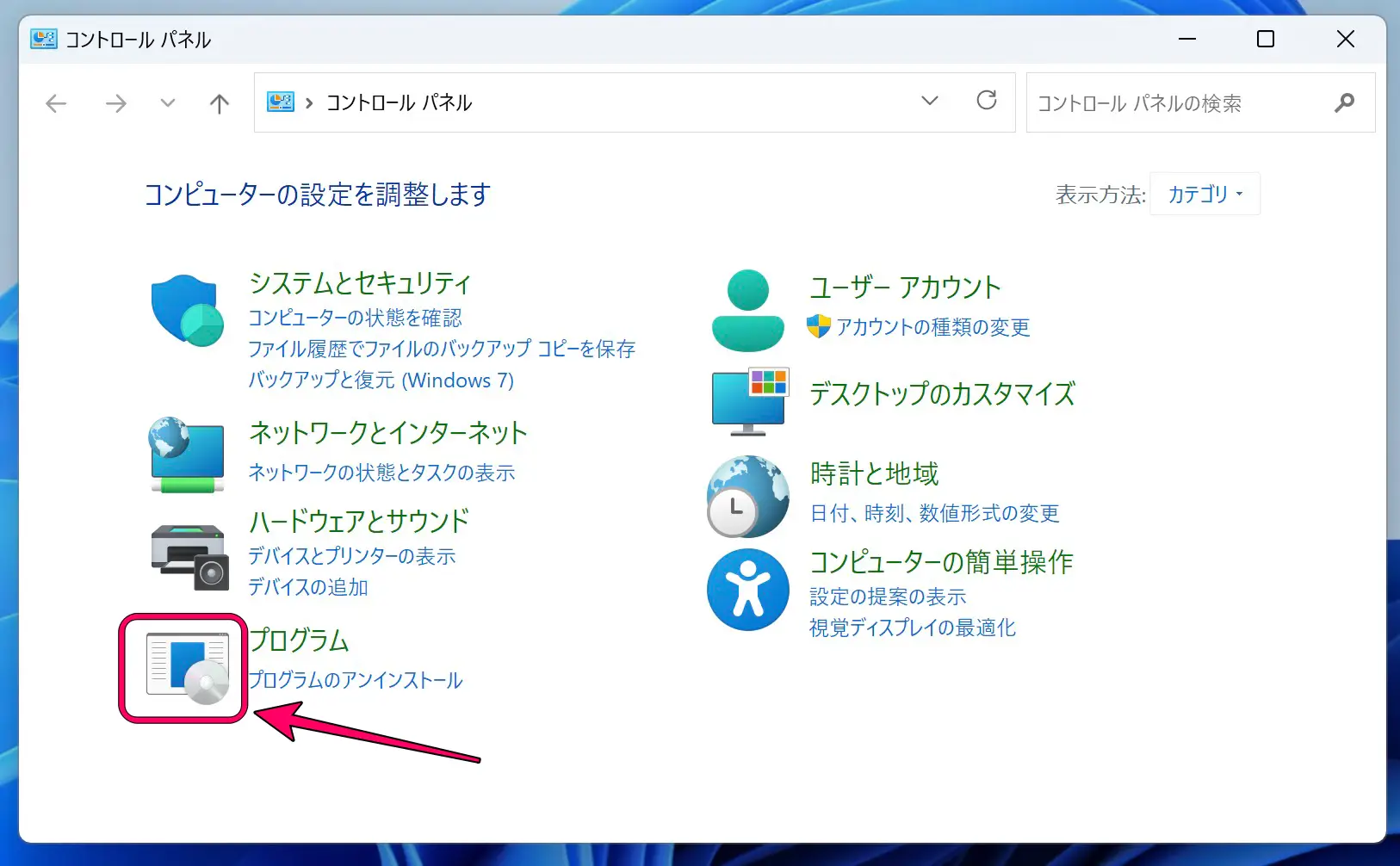This screenshot has width=1400, height=866.
Task: Click the Control Panel search field
Action: tap(1180, 103)
